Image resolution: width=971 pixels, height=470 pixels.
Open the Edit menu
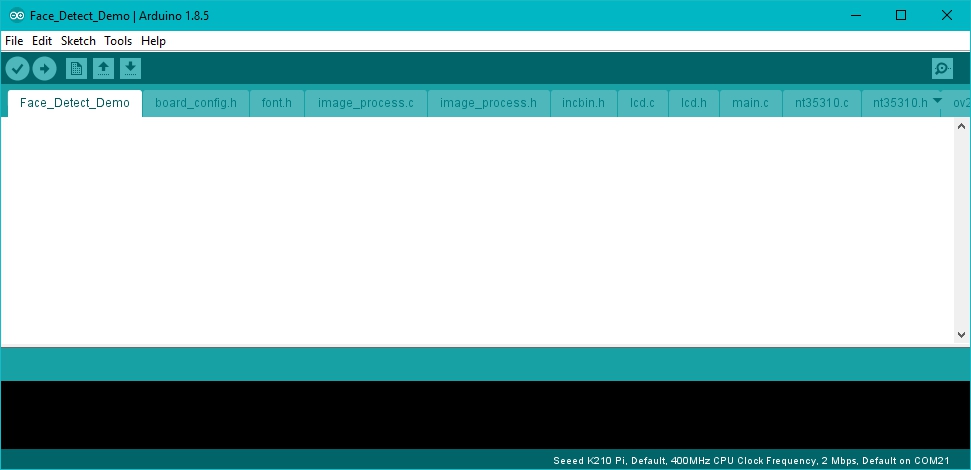[42, 41]
